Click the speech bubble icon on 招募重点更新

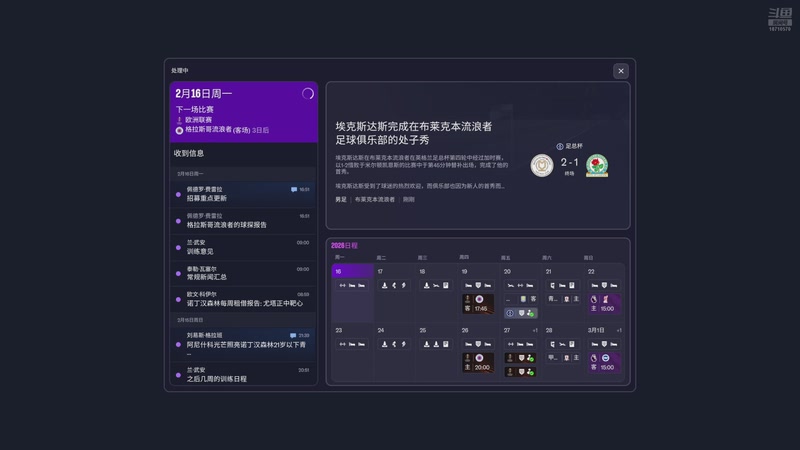pyautogui.click(x=294, y=189)
